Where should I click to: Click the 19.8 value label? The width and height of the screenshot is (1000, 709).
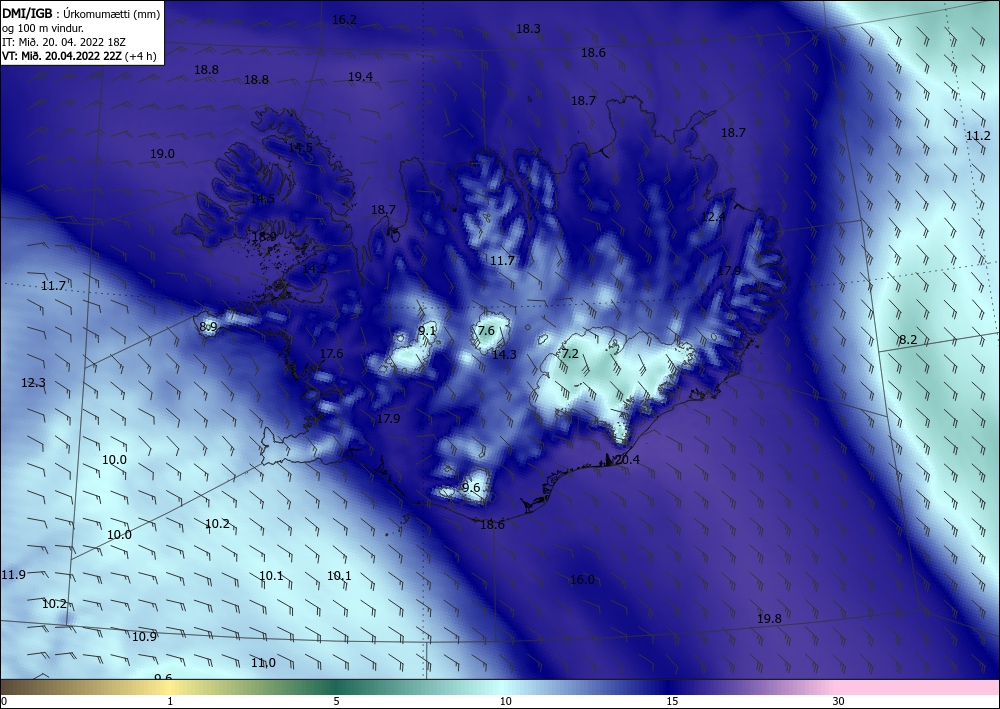pyautogui.click(x=769, y=618)
